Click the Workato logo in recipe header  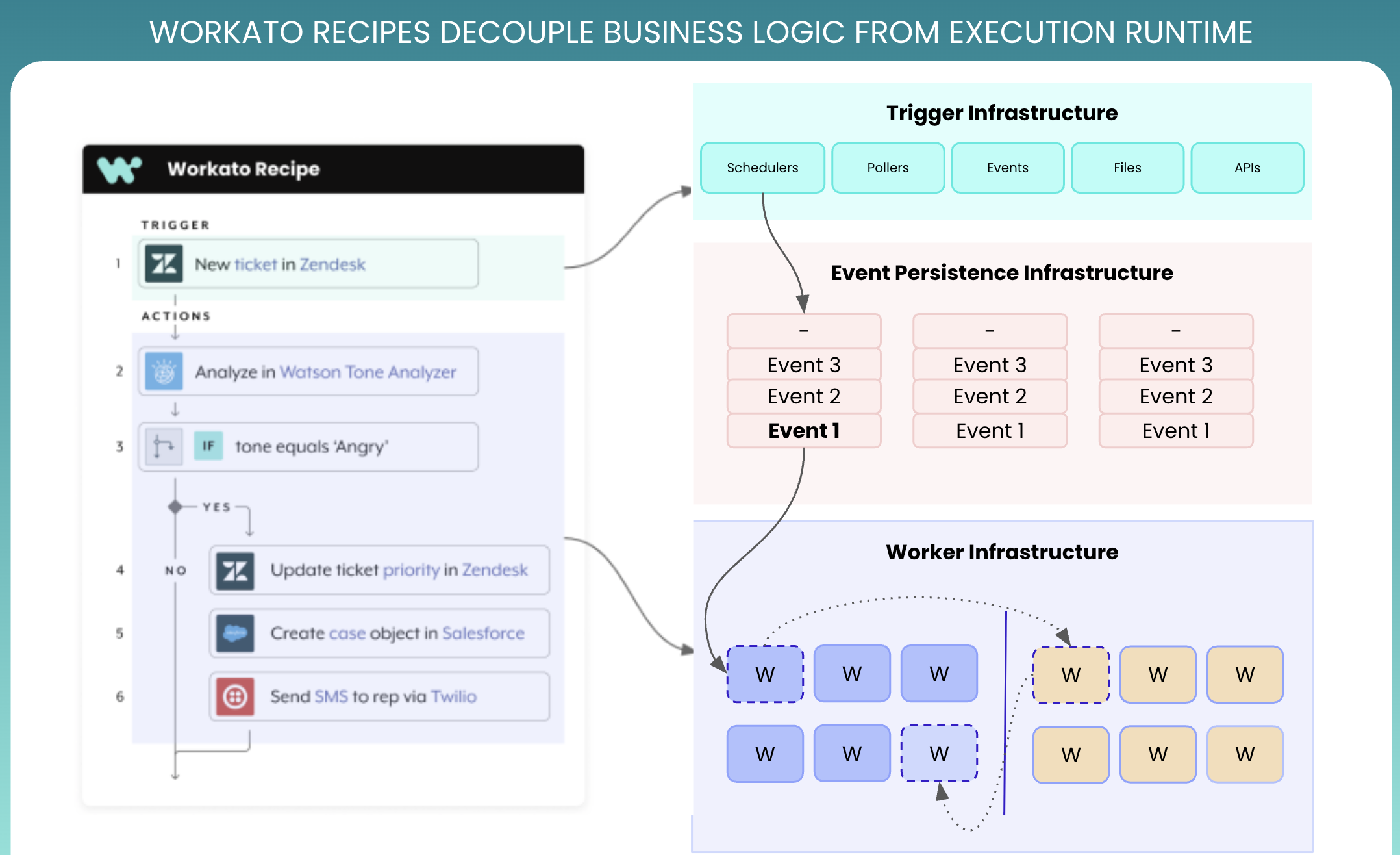[119, 169]
